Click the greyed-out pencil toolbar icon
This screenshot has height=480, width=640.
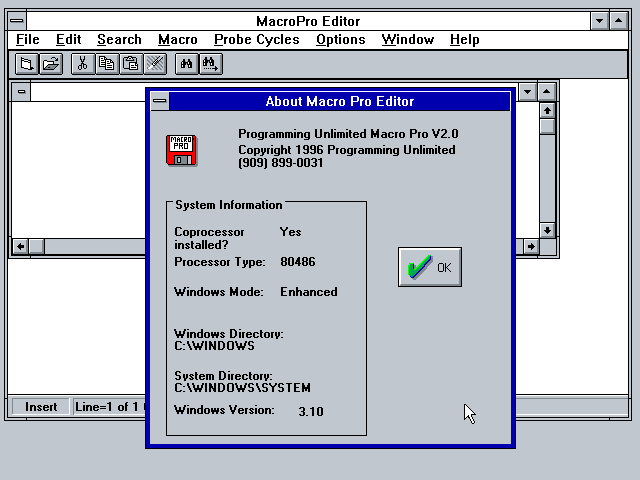click(x=155, y=64)
